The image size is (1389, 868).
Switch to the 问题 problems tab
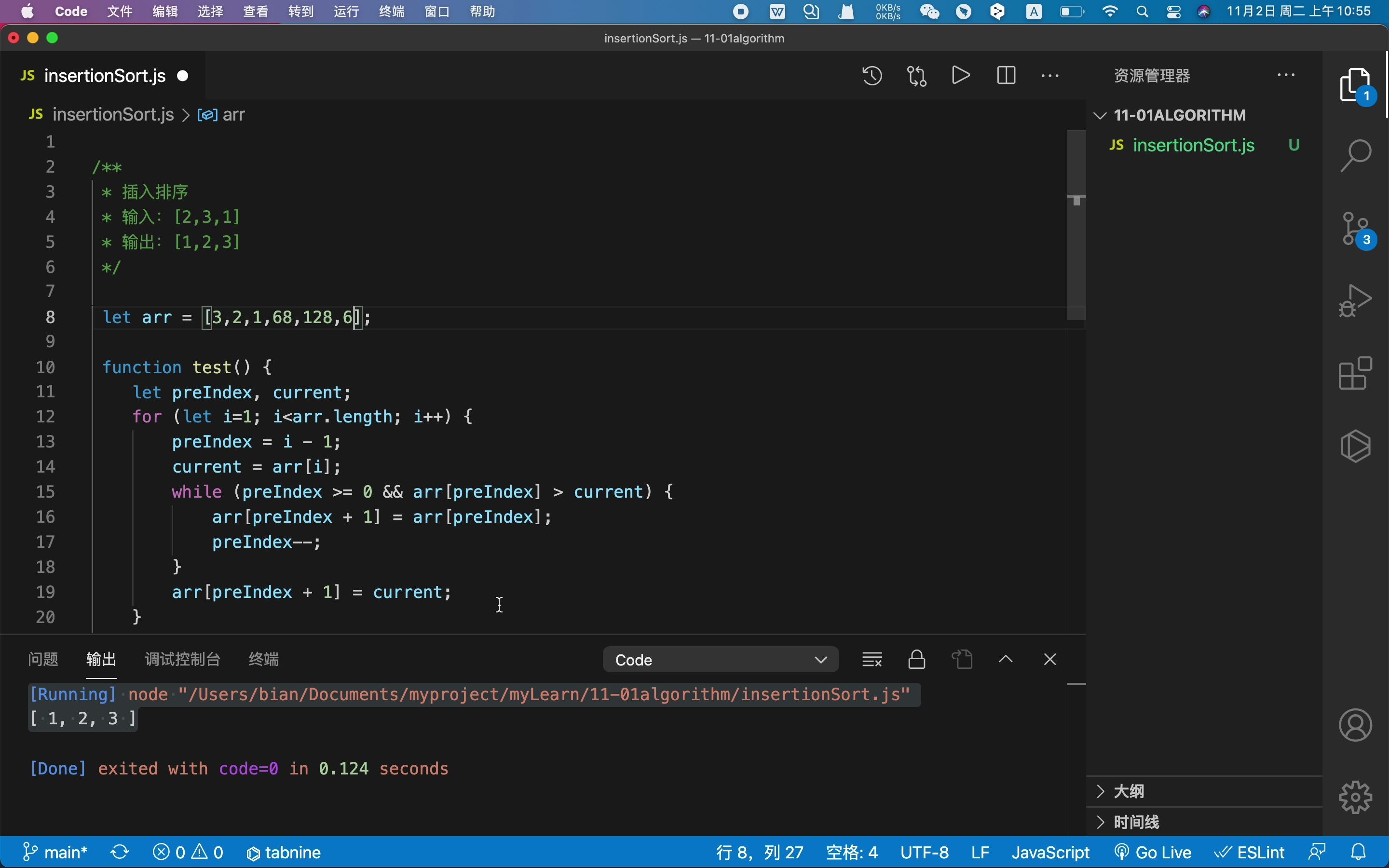(43, 659)
